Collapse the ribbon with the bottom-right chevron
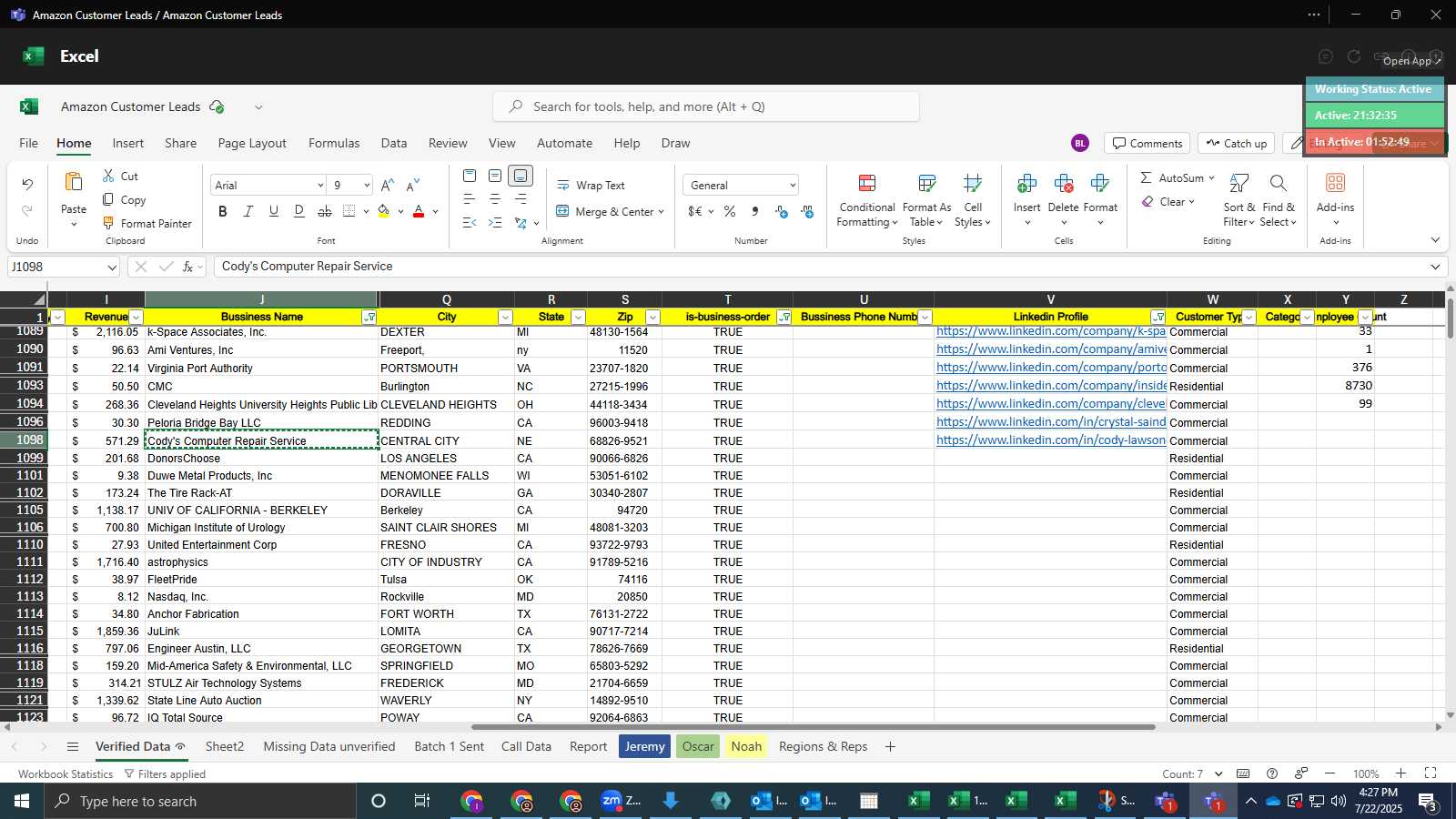Viewport: 1456px width, 819px height. click(x=1435, y=240)
